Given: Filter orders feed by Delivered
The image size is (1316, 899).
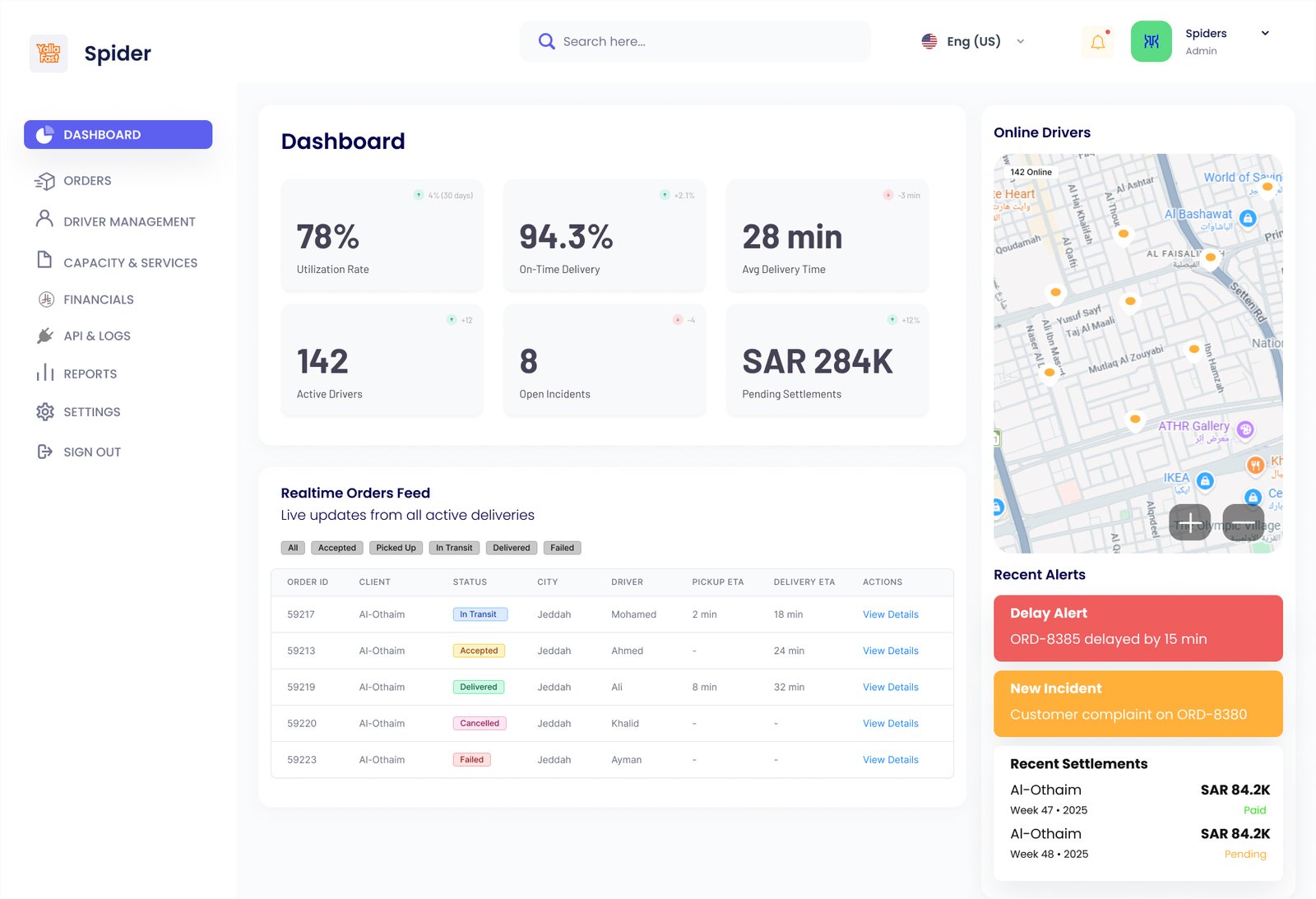Looking at the screenshot, I should tap(511, 548).
